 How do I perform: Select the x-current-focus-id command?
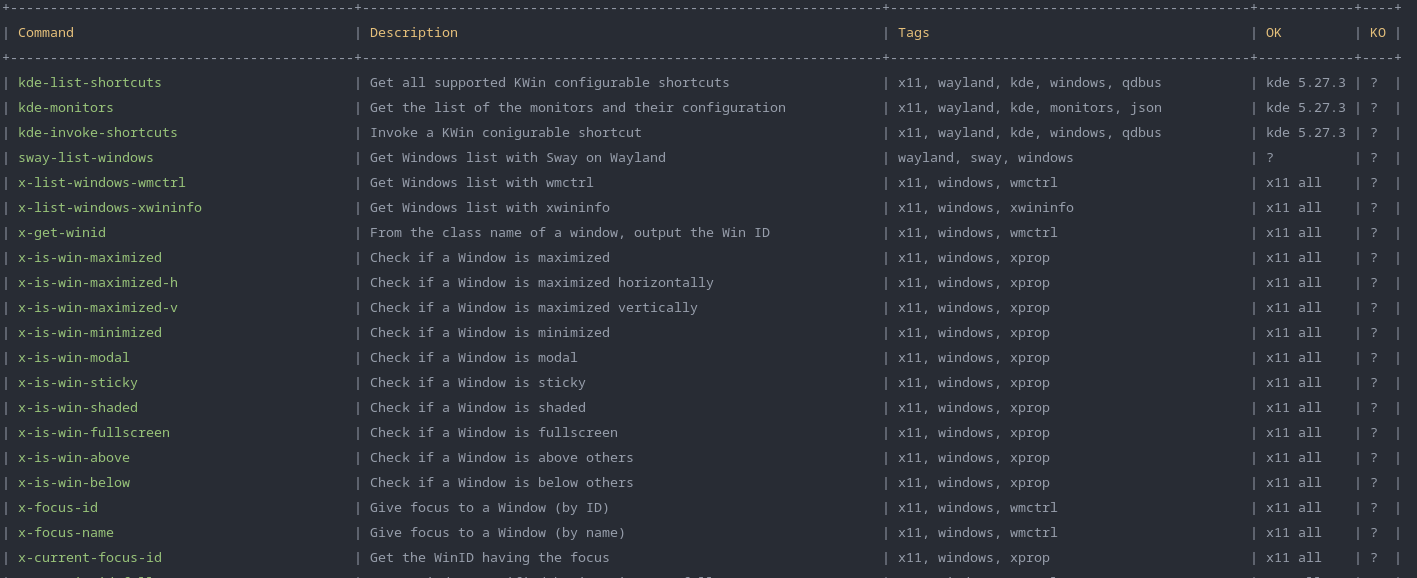[x=90, y=558]
